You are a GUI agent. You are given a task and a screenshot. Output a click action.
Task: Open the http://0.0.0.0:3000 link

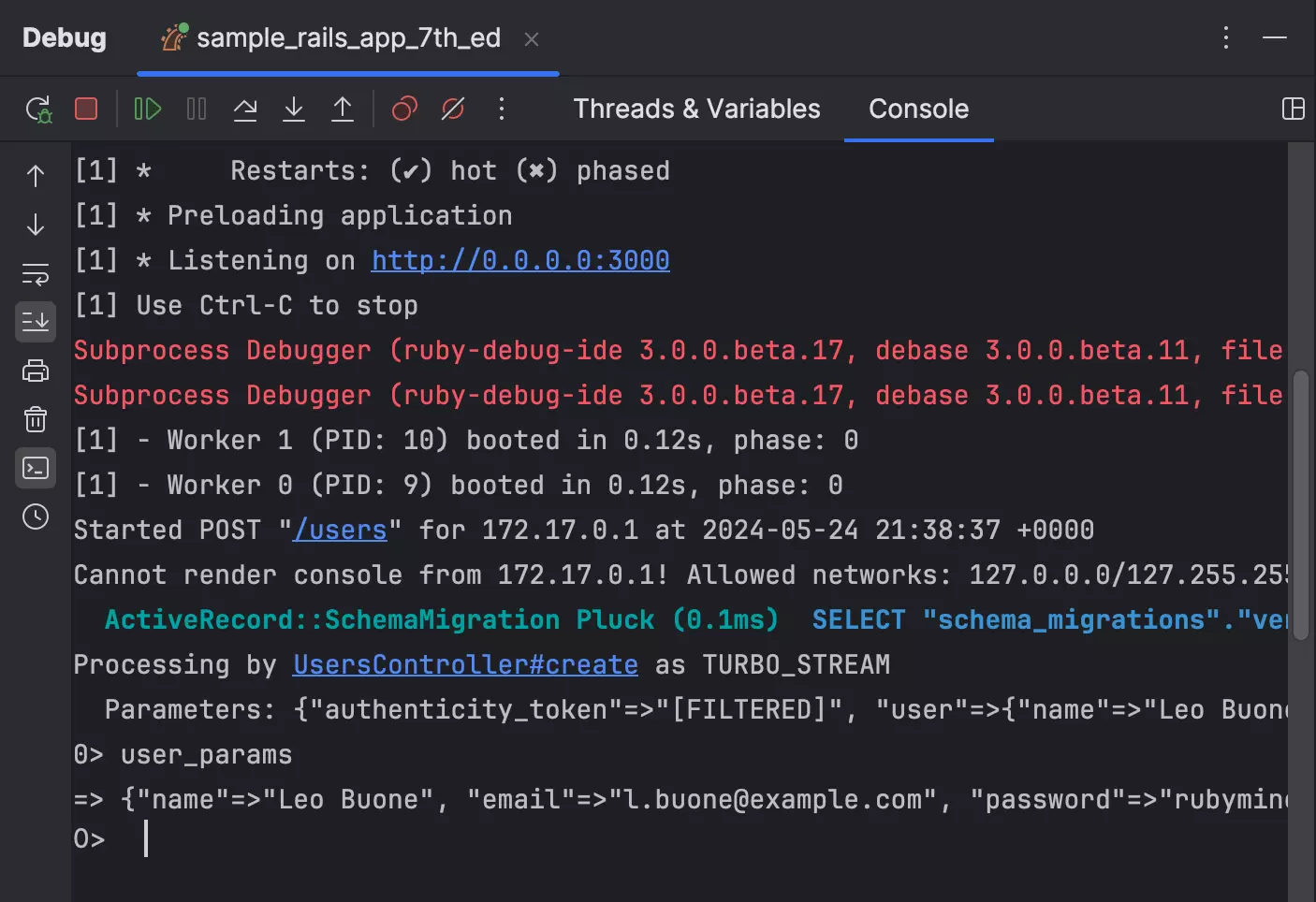[x=520, y=260]
